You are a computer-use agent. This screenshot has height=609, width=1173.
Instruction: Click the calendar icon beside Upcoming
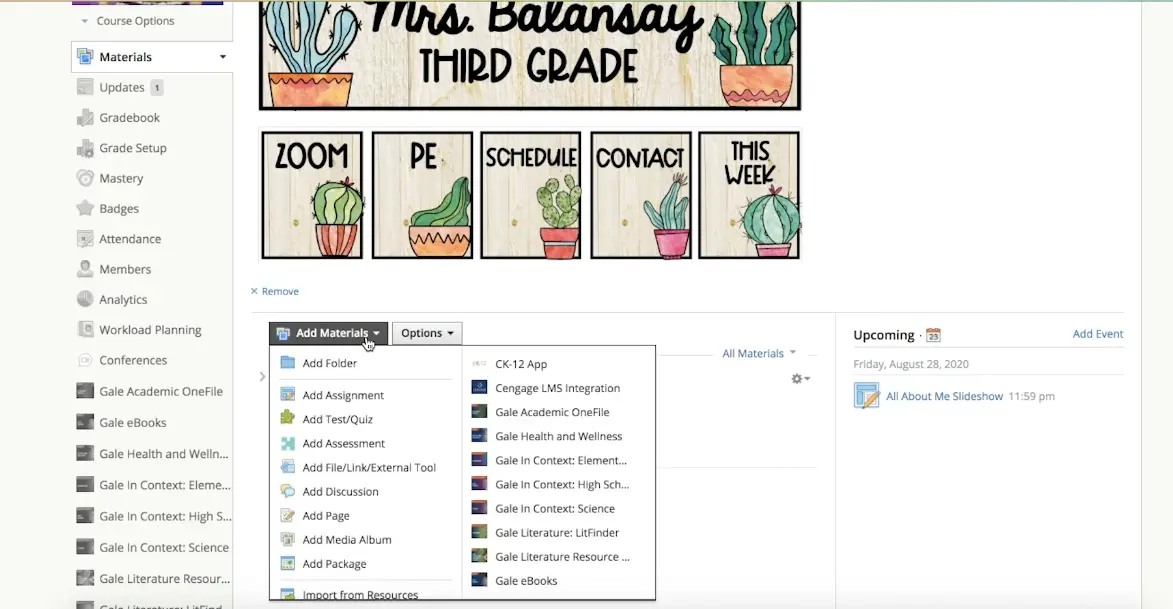(x=933, y=335)
